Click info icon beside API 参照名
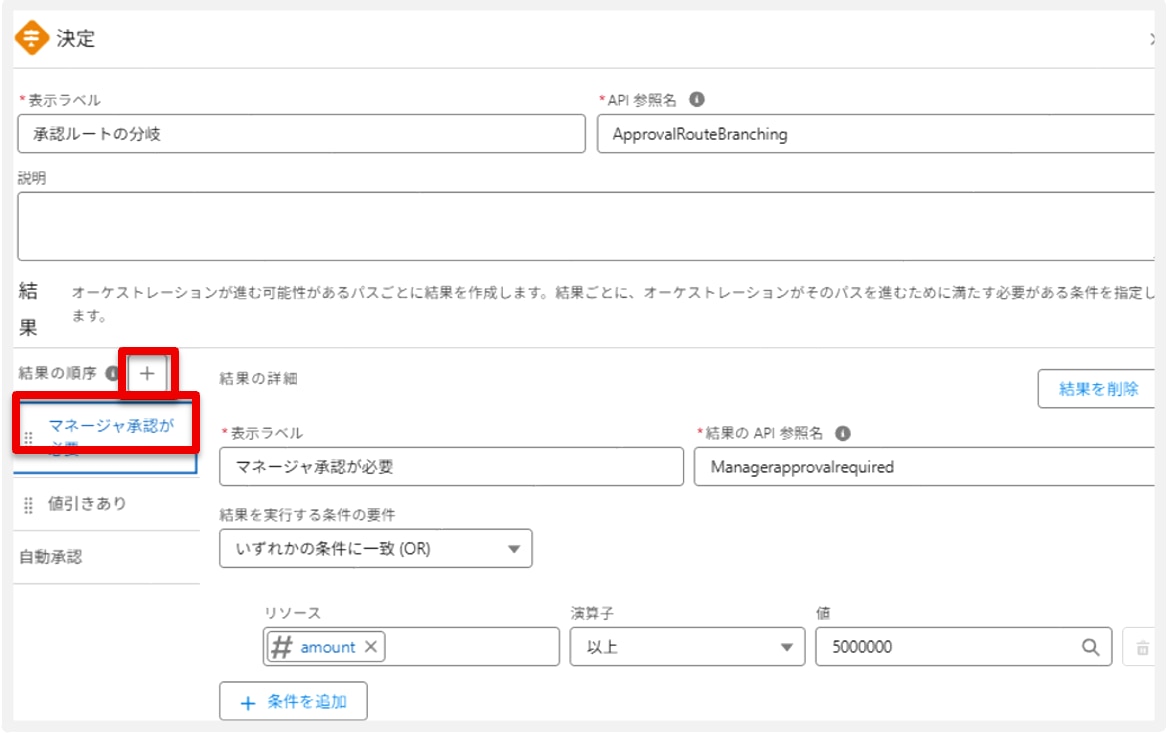This screenshot has width=1170, height=734. pyautogui.click(x=697, y=100)
